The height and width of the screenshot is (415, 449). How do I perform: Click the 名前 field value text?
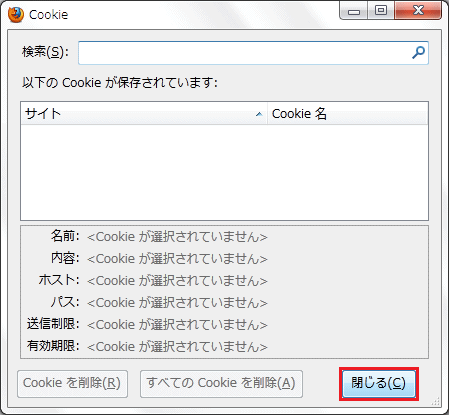(x=177, y=237)
